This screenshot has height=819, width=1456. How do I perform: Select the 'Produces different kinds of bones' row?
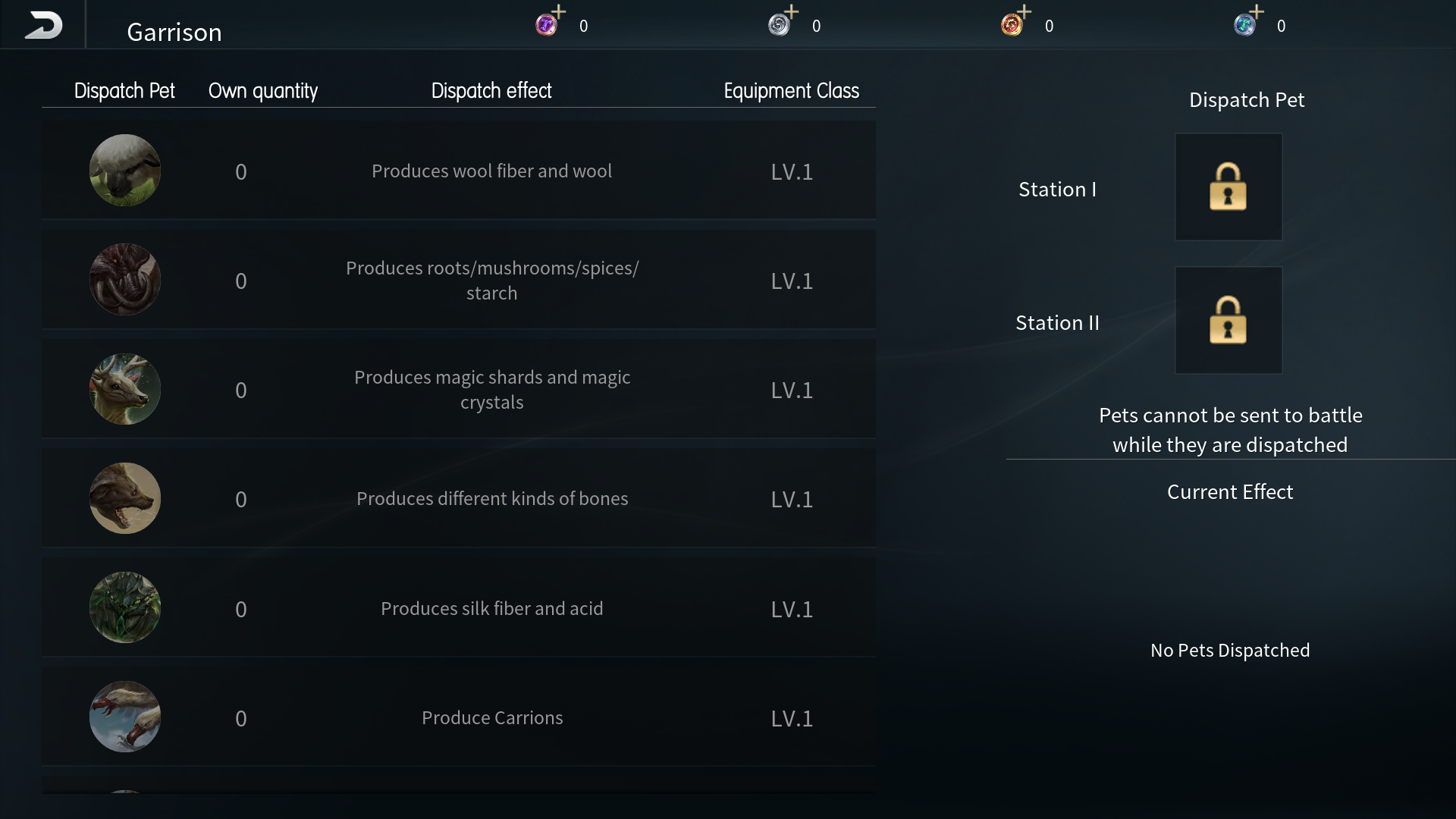coord(459,498)
